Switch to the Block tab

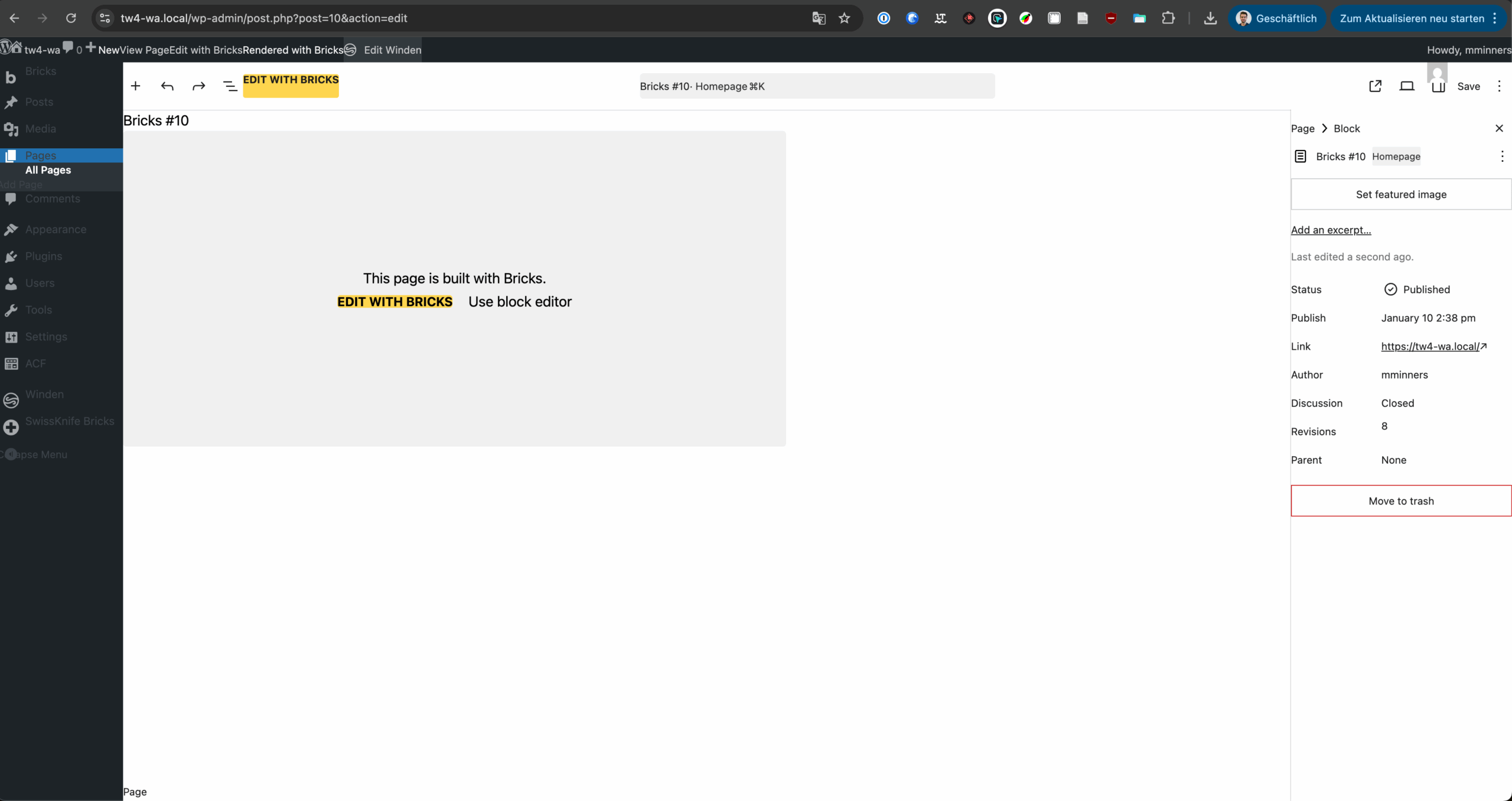click(x=1347, y=129)
